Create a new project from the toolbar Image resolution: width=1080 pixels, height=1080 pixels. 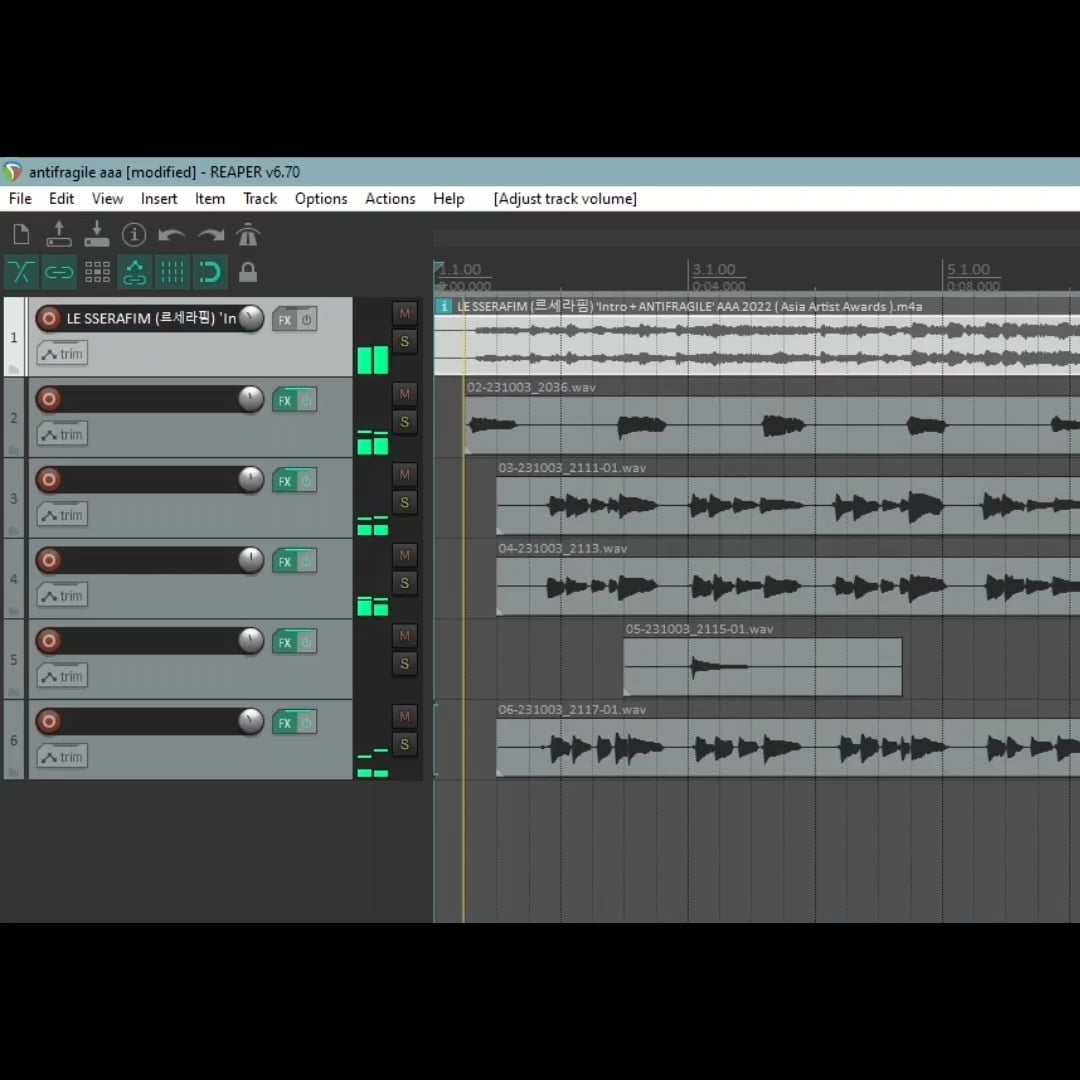coord(21,235)
